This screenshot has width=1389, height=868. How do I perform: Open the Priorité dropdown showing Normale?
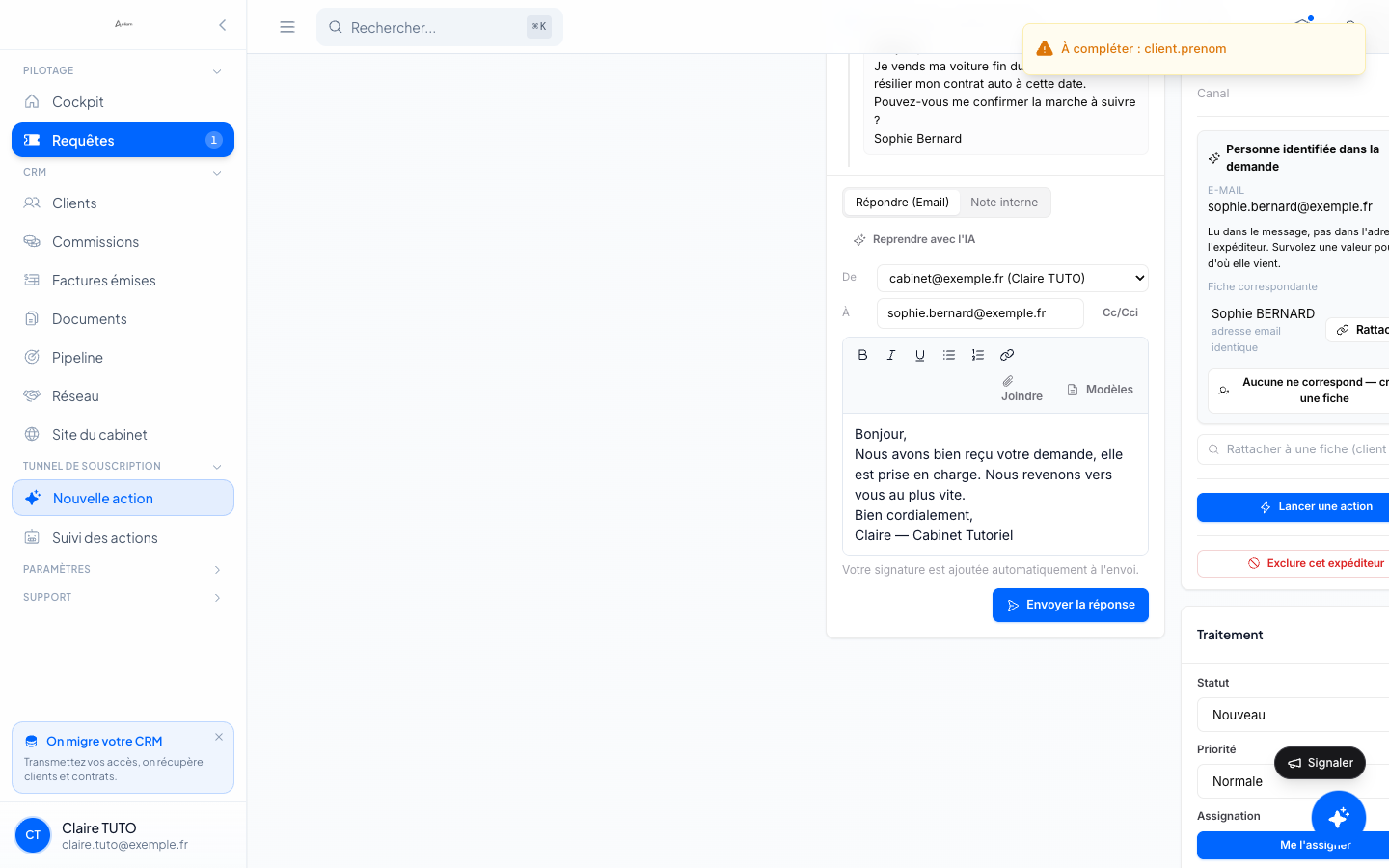(1293, 781)
